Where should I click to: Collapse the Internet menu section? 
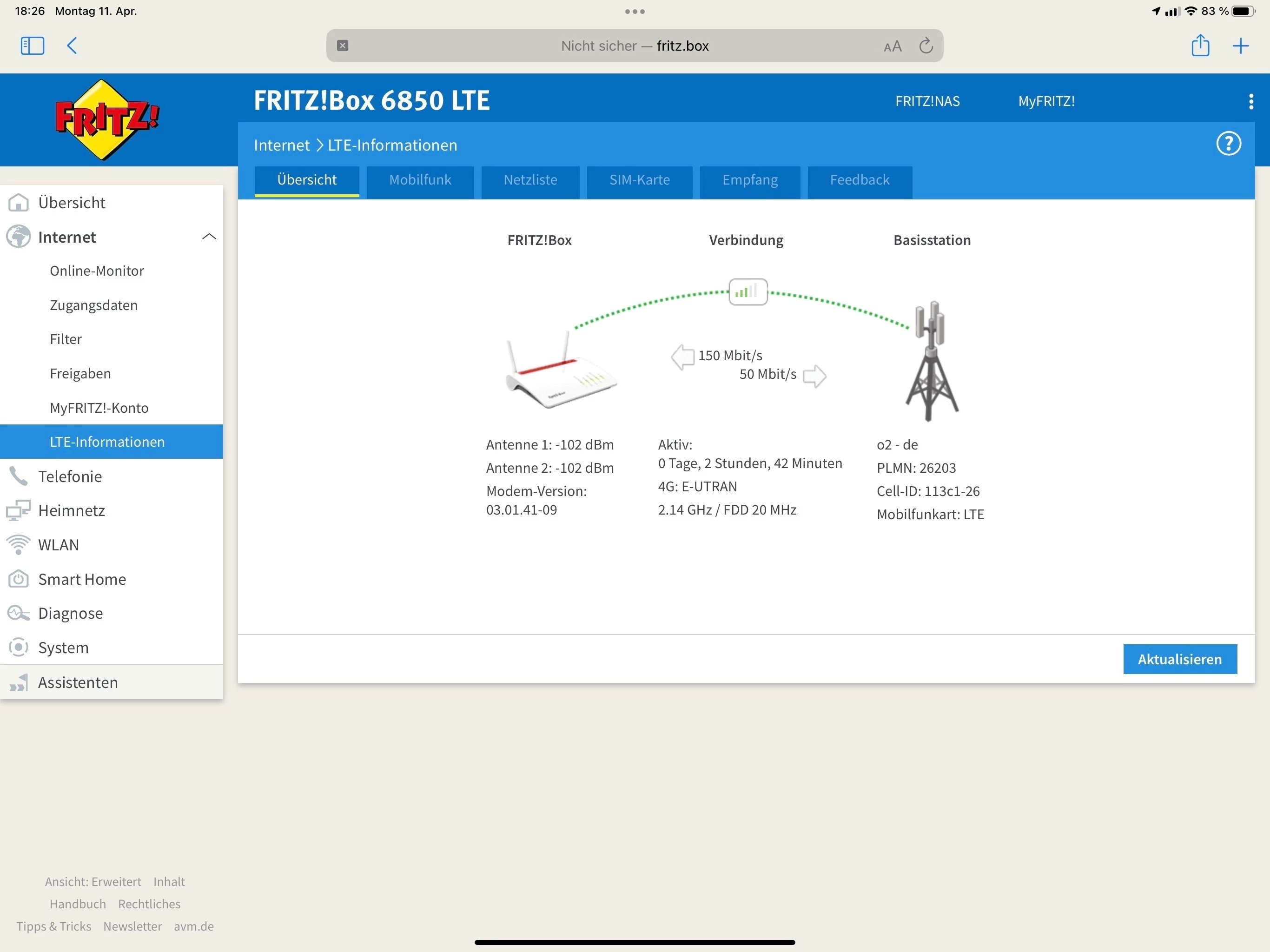pos(209,237)
